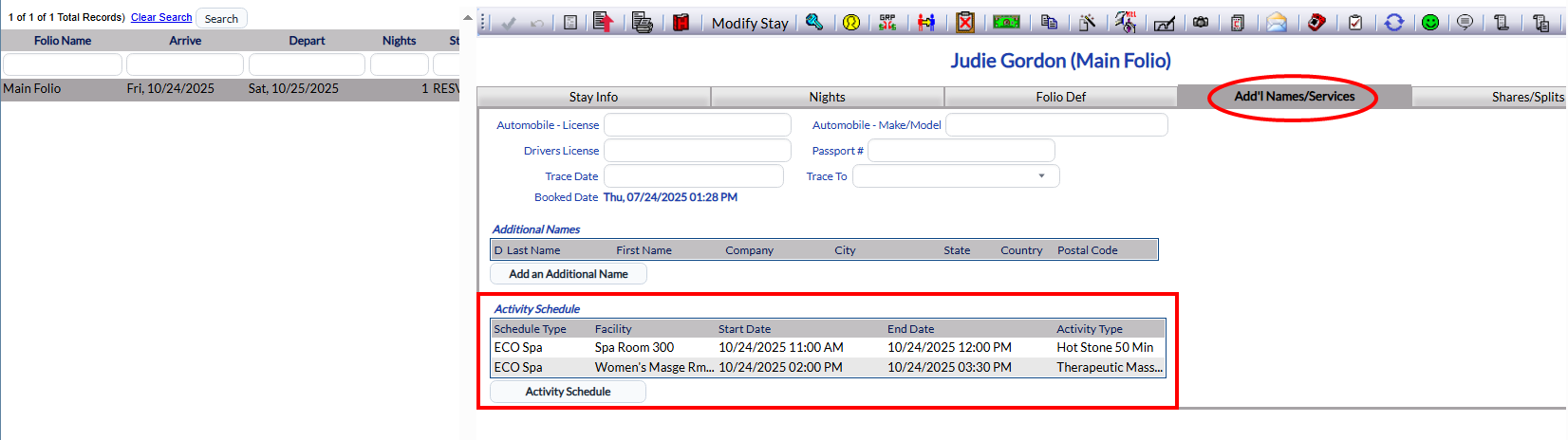This screenshot has height=440, width=1568.
Task: Click the undo arrow icon in toolbar
Action: 537,23
